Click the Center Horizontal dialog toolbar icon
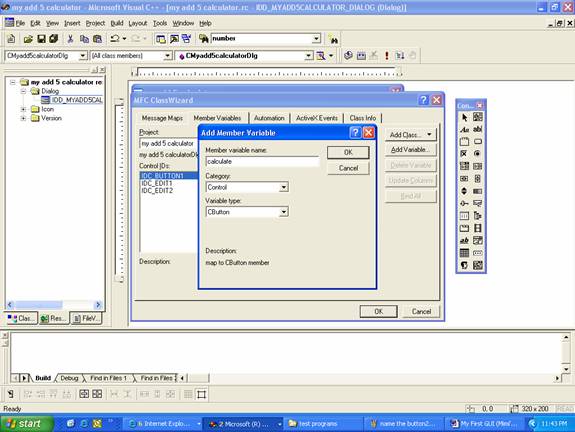 click(97, 394)
